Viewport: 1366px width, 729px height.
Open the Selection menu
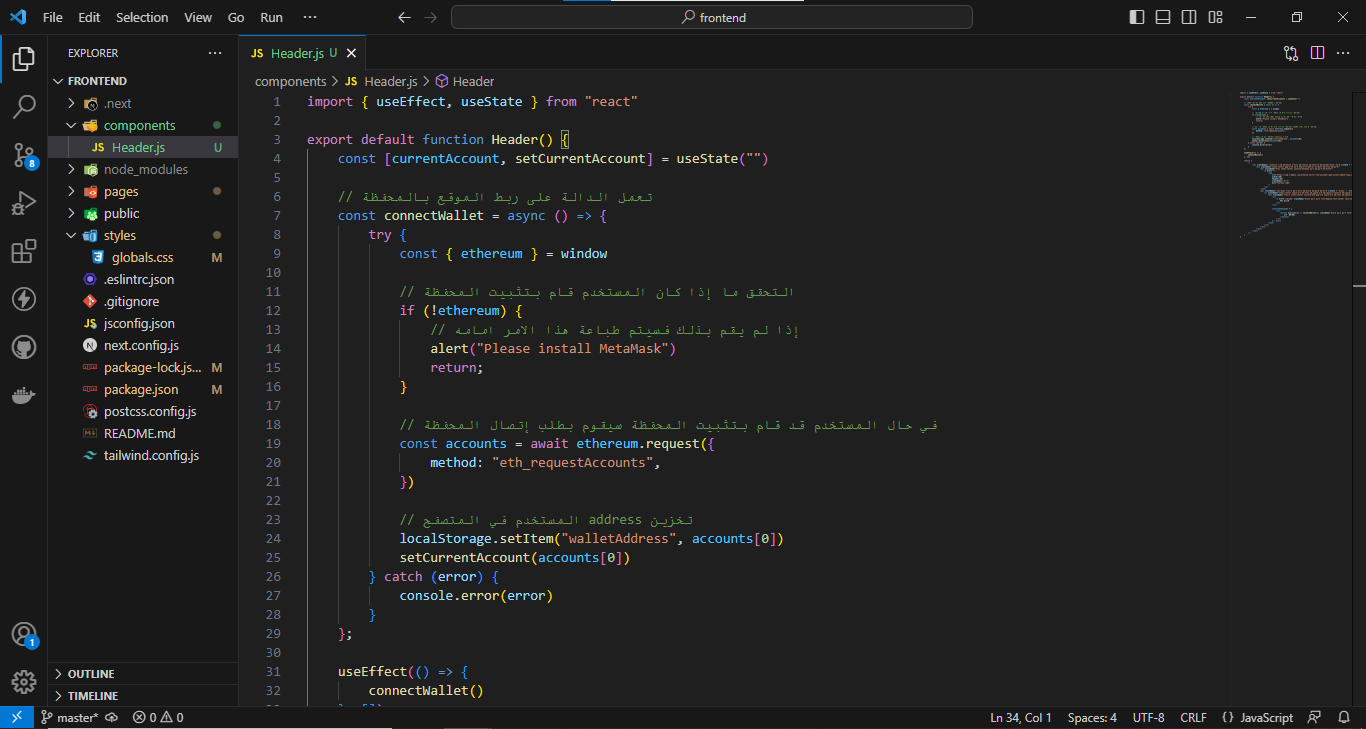[142, 17]
